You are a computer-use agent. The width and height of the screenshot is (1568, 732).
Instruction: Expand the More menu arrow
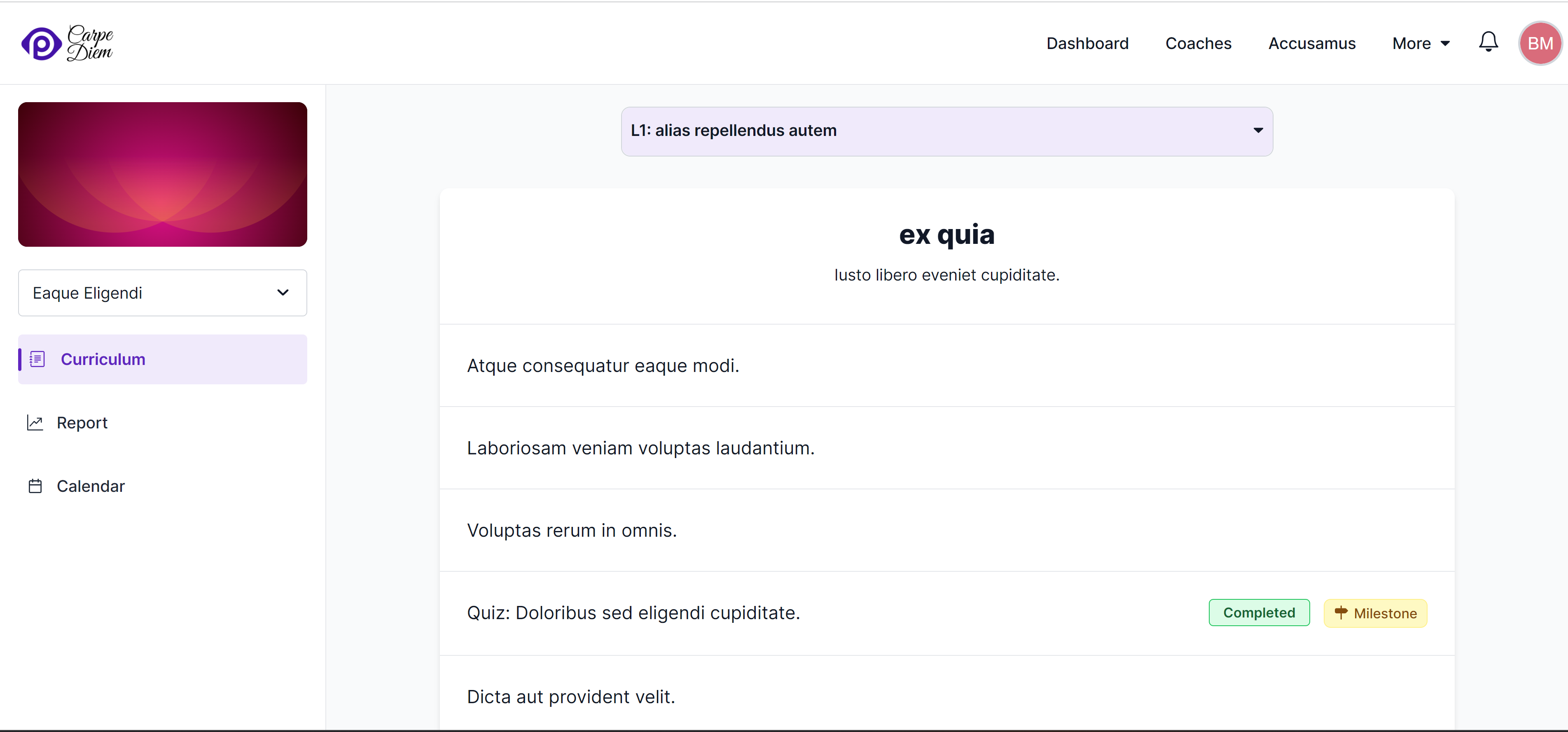coord(1445,44)
